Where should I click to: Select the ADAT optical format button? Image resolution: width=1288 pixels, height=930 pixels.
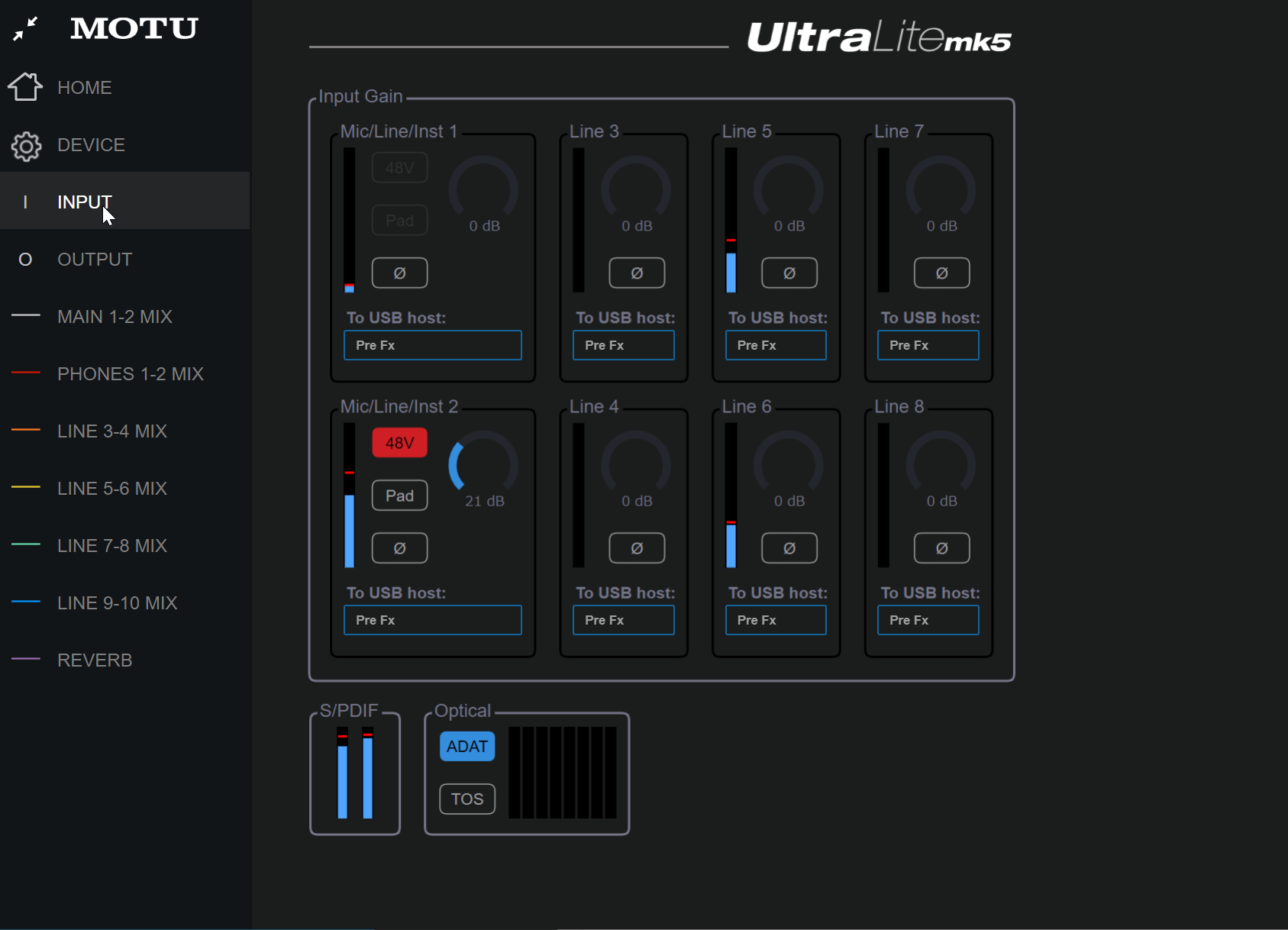click(467, 747)
